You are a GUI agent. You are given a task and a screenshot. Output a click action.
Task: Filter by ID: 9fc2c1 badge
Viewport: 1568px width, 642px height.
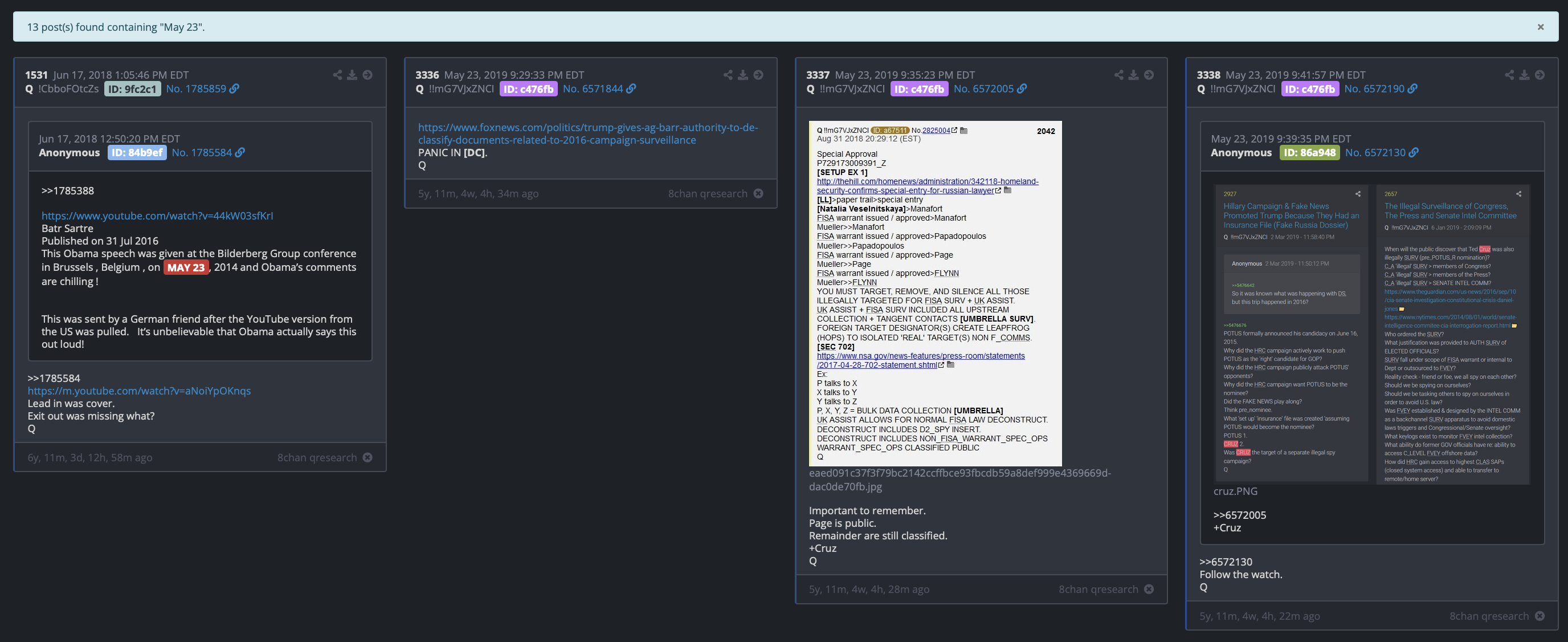(x=132, y=89)
